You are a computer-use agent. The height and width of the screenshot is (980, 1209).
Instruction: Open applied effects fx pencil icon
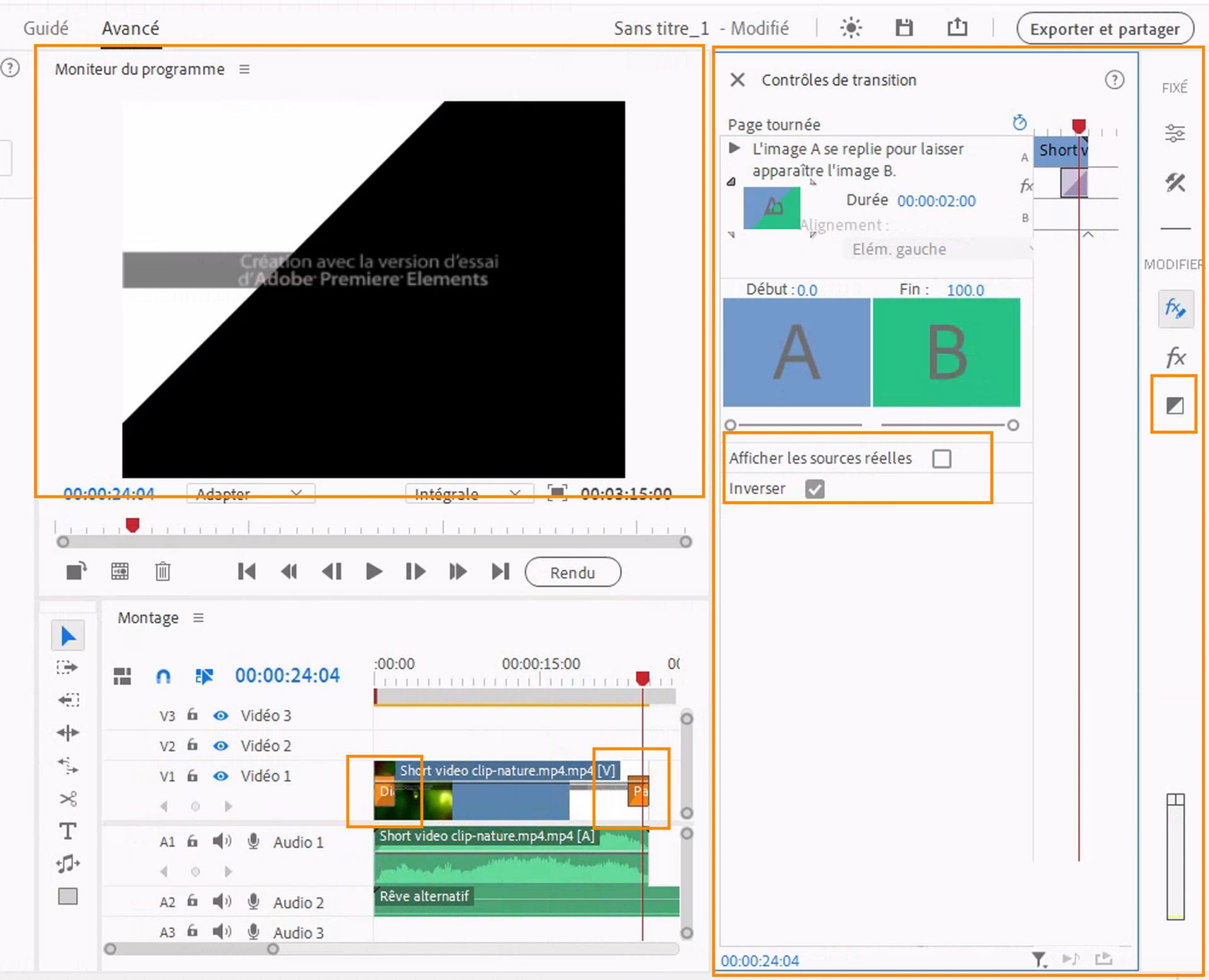[x=1176, y=309]
